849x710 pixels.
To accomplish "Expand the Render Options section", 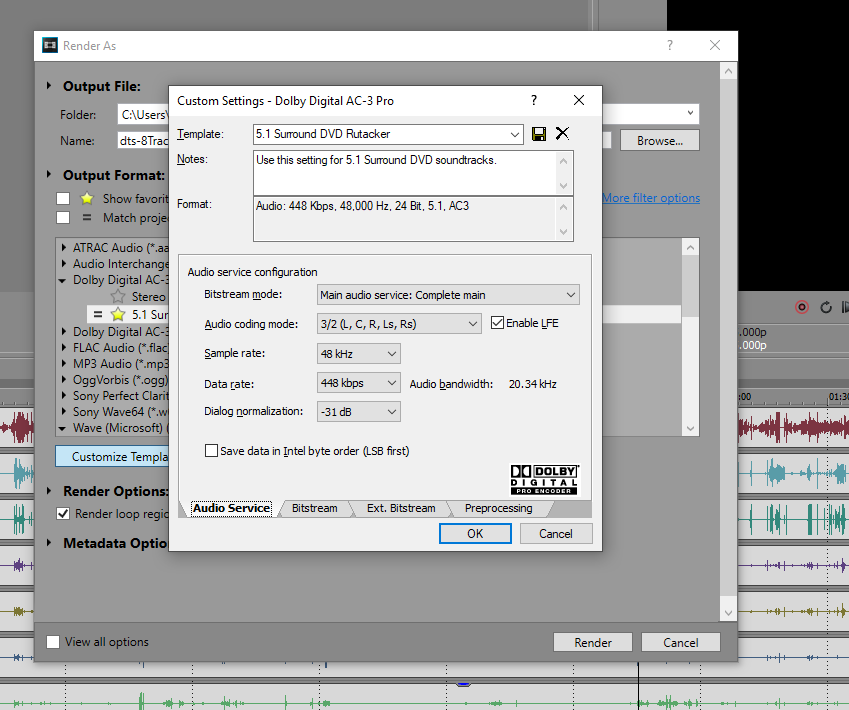I will [49, 491].
